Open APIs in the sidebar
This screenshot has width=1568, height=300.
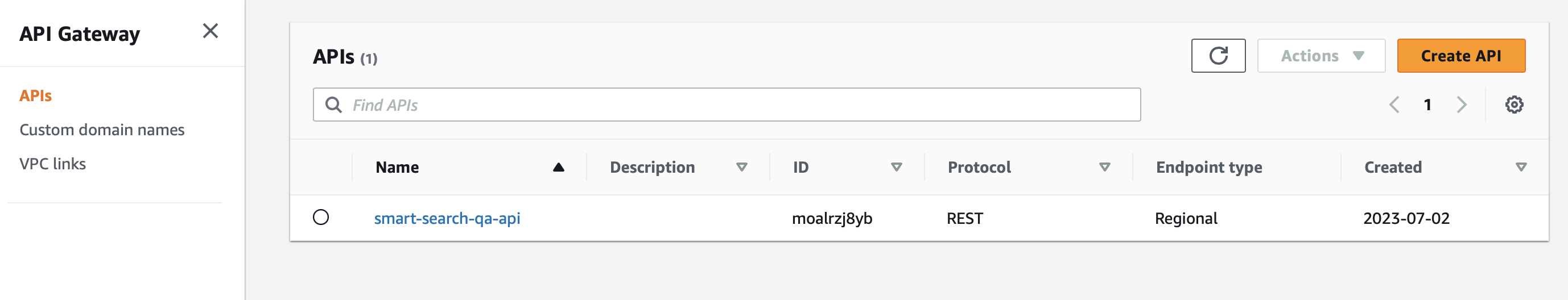(35, 95)
